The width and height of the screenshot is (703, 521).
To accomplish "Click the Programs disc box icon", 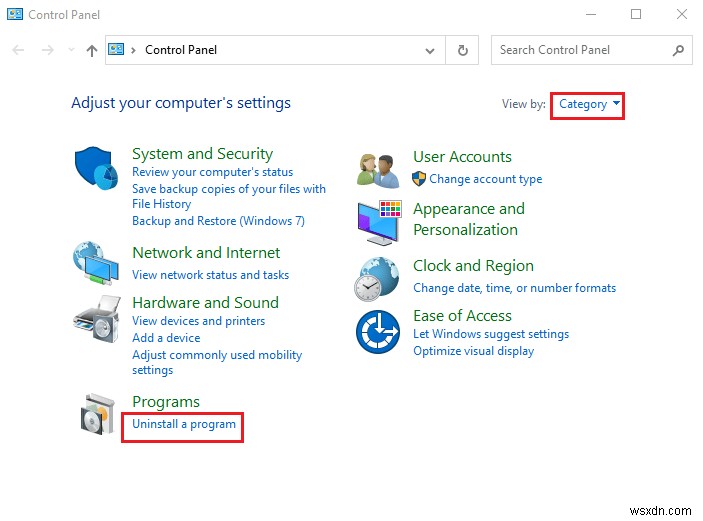I will pyautogui.click(x=98, y=413).
